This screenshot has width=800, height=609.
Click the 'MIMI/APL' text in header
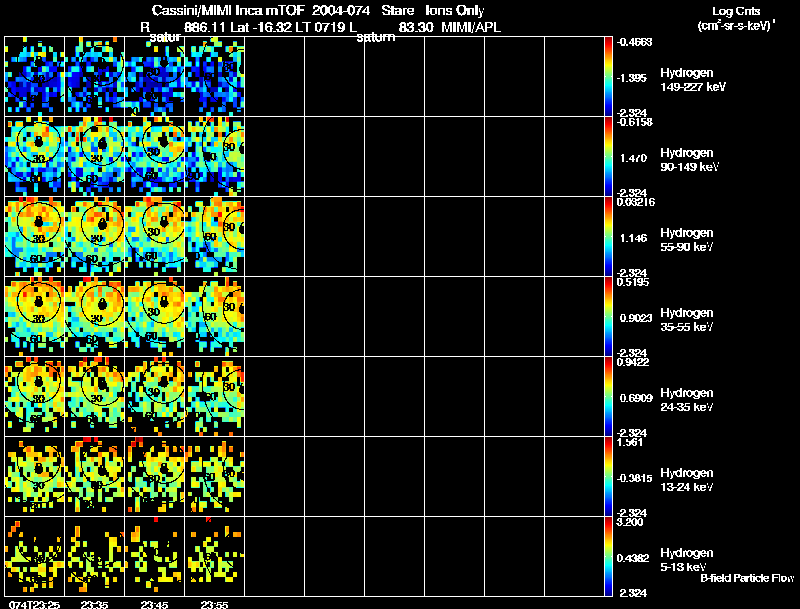pos(471,27)
